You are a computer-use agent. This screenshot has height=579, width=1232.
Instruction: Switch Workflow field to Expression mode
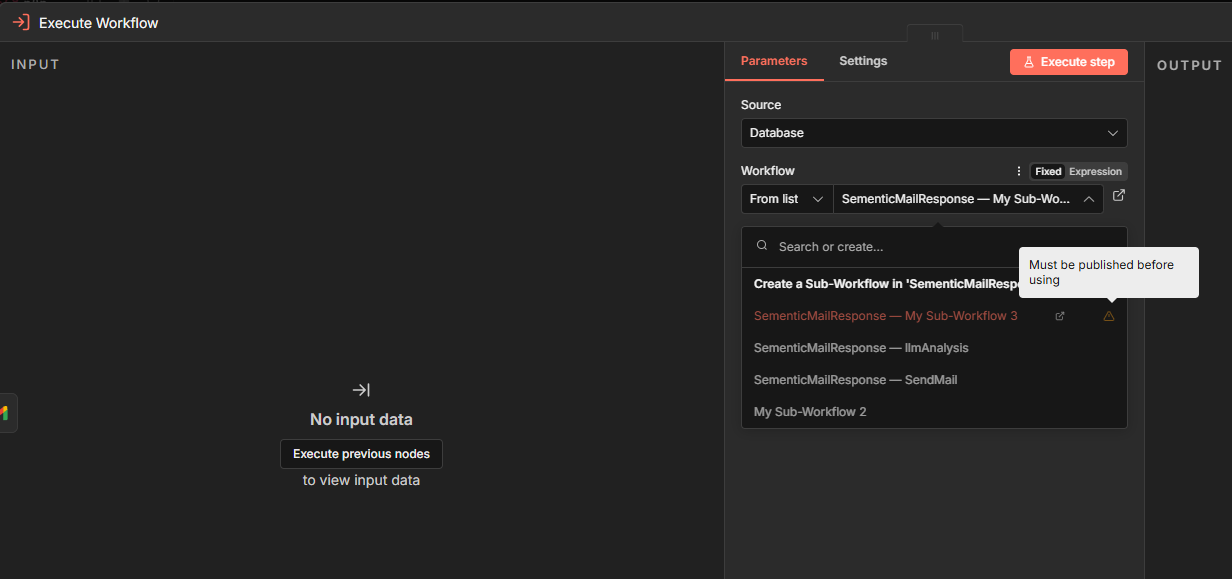(x=1095, y=171)
